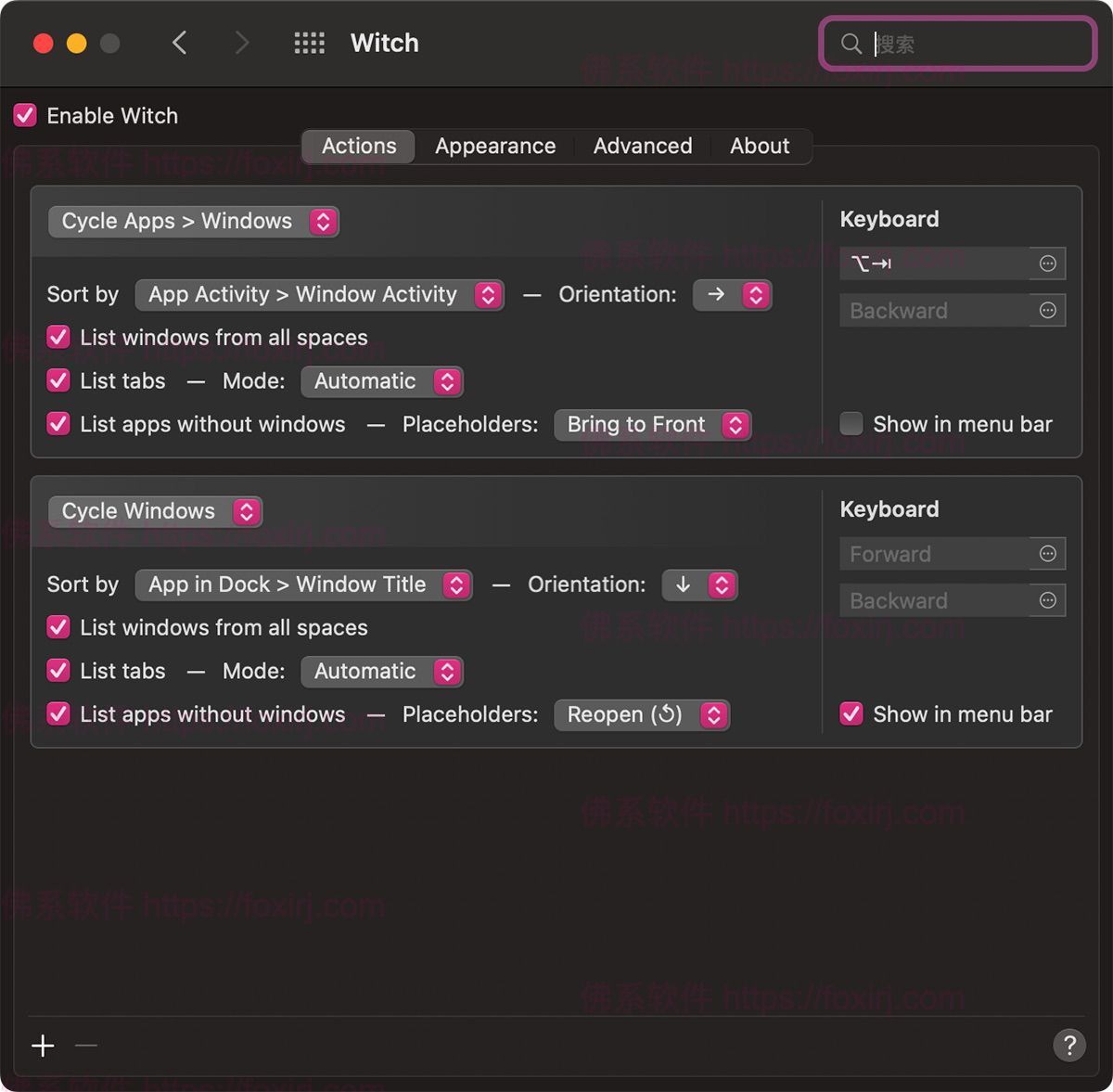Open options for first action's Backward shortcut
1113x1092 pixels.
[x=1047, y=310]
